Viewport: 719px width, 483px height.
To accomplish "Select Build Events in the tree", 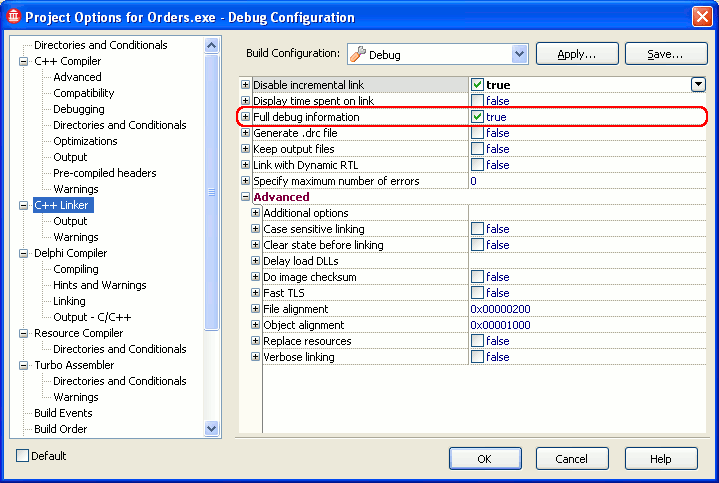I will (63, 413).
